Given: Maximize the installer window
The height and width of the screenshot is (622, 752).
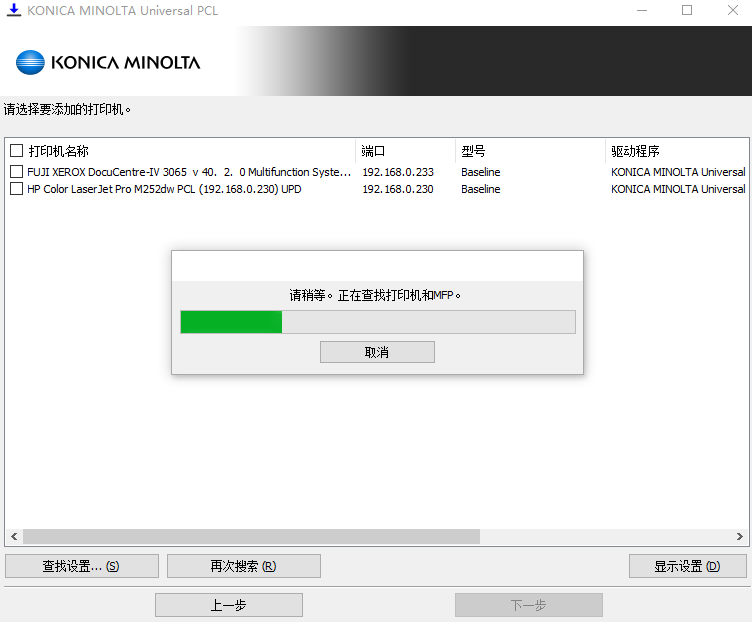Looking at the screenshot, I should [687, 10].
